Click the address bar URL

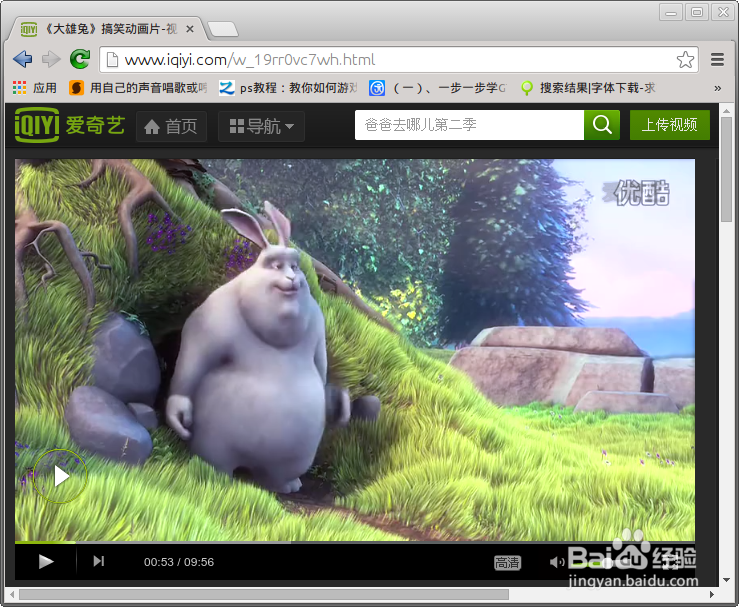[250, 60]
